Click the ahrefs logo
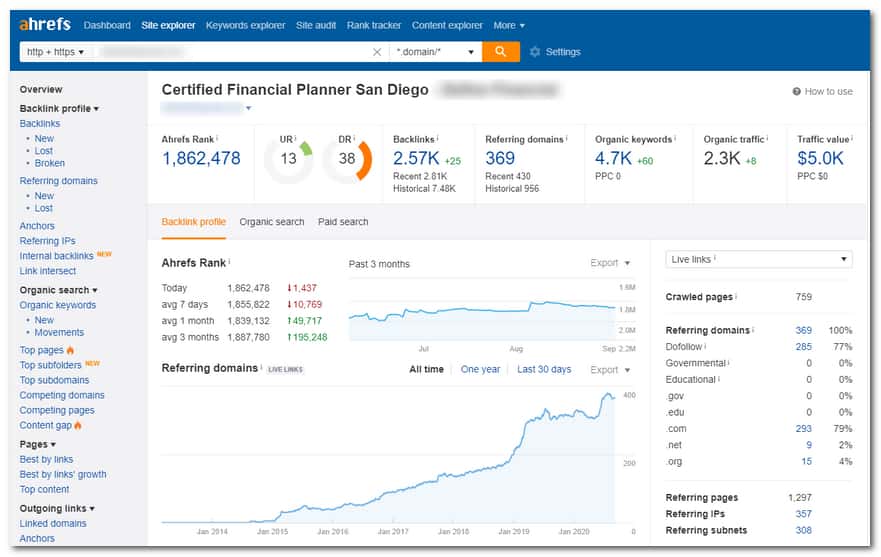The image size is (881, 557). tap(45, 25)
